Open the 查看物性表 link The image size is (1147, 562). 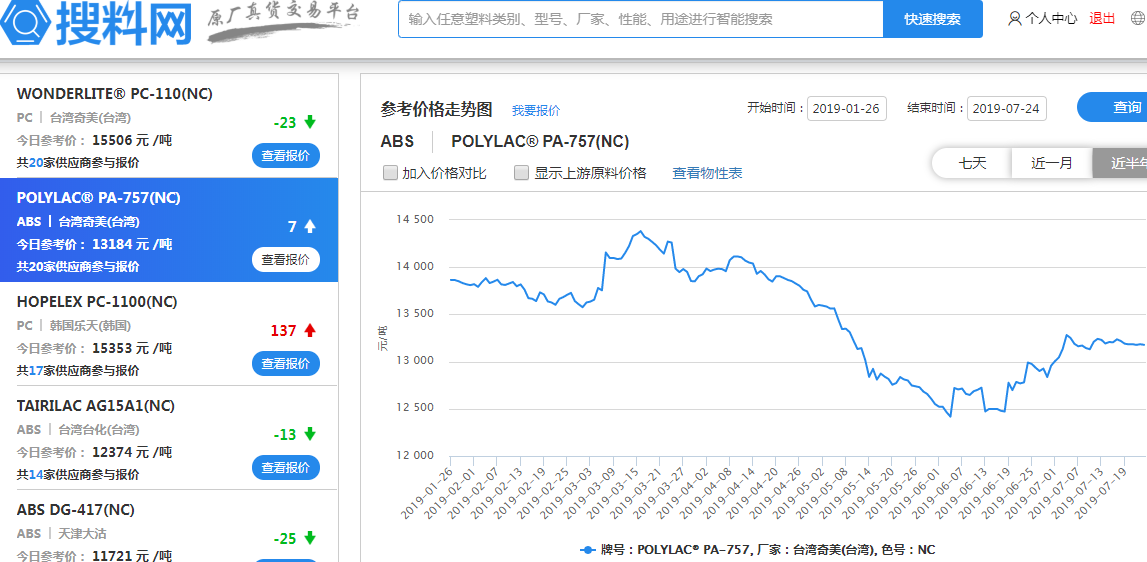coord(707,173)
